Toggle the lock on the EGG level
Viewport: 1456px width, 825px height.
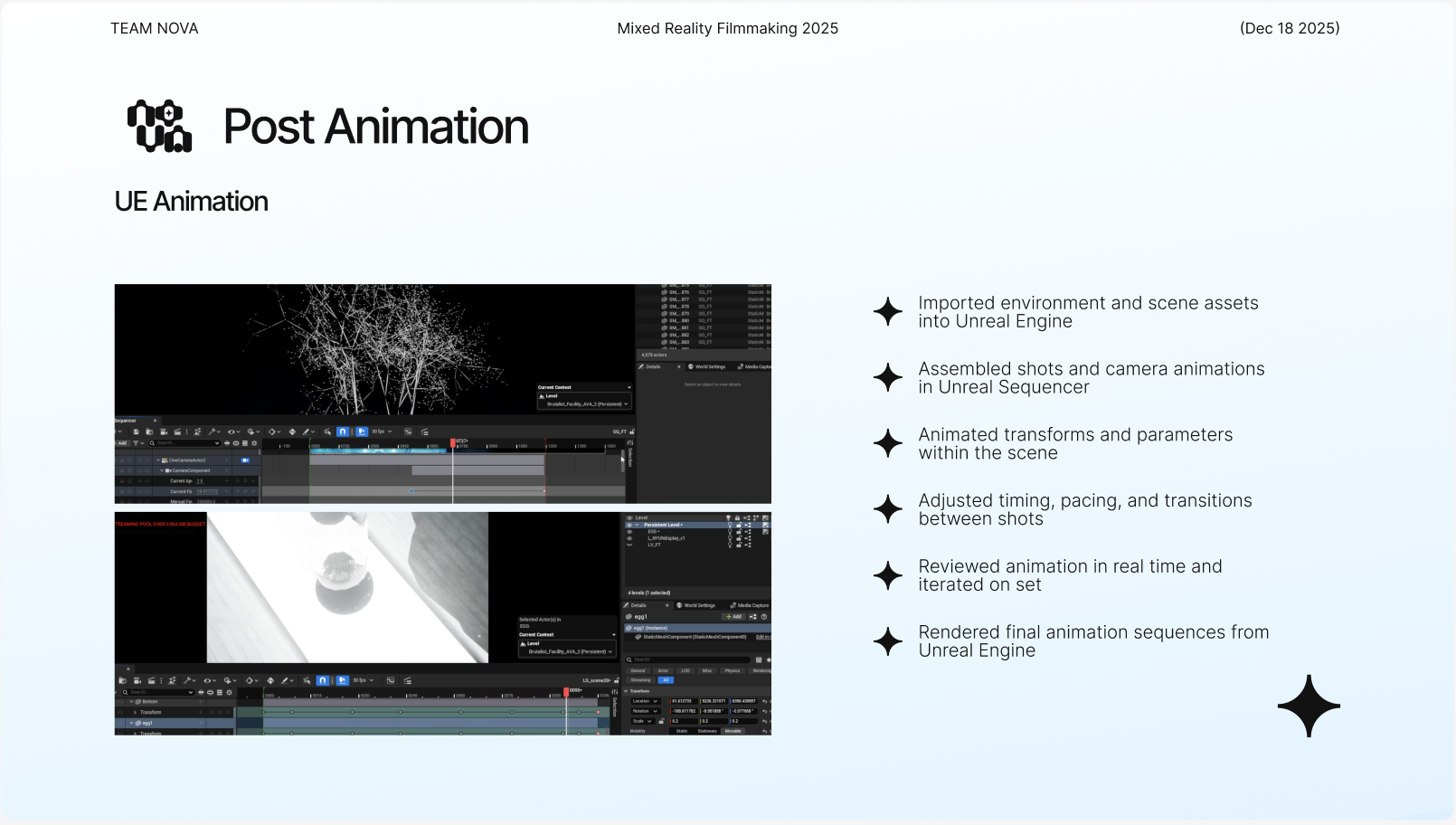coord(739,532)
